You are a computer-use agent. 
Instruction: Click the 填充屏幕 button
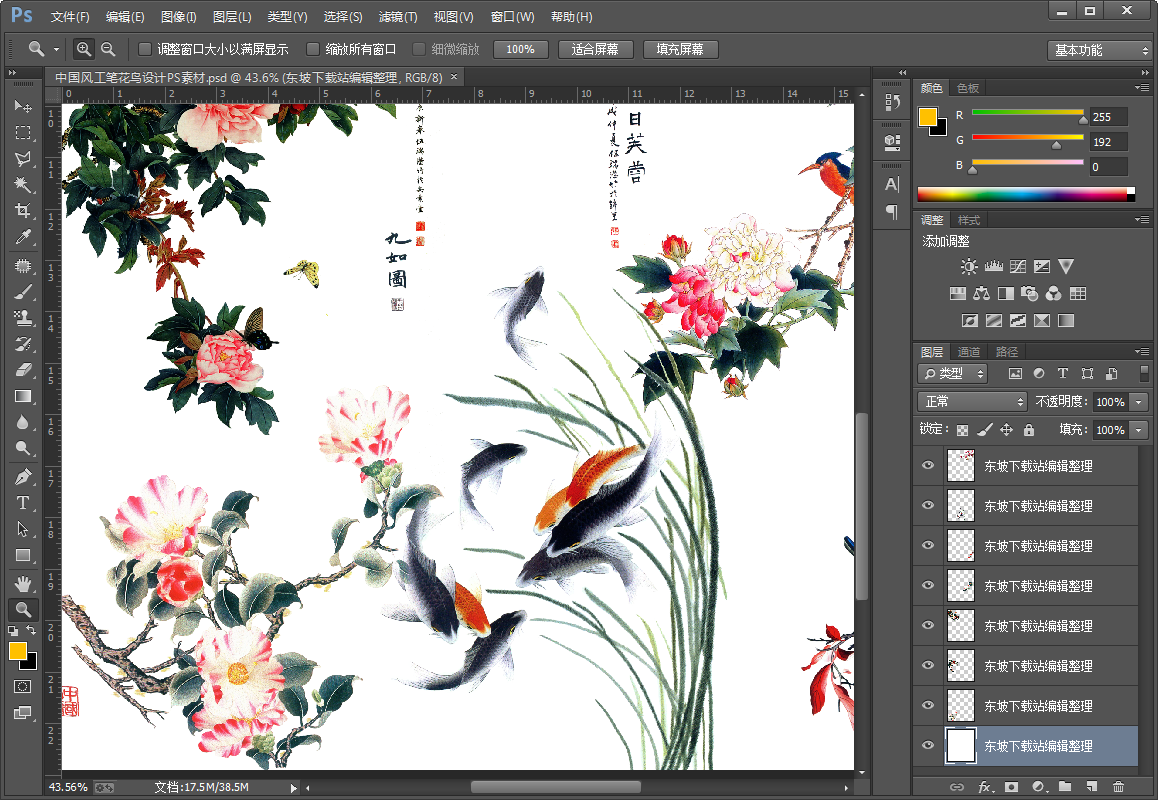click(x=680, y=49)
